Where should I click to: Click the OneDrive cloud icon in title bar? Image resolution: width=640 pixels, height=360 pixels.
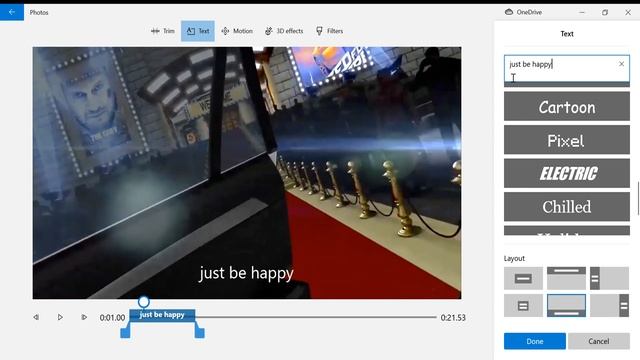click(x=509, y=12)
